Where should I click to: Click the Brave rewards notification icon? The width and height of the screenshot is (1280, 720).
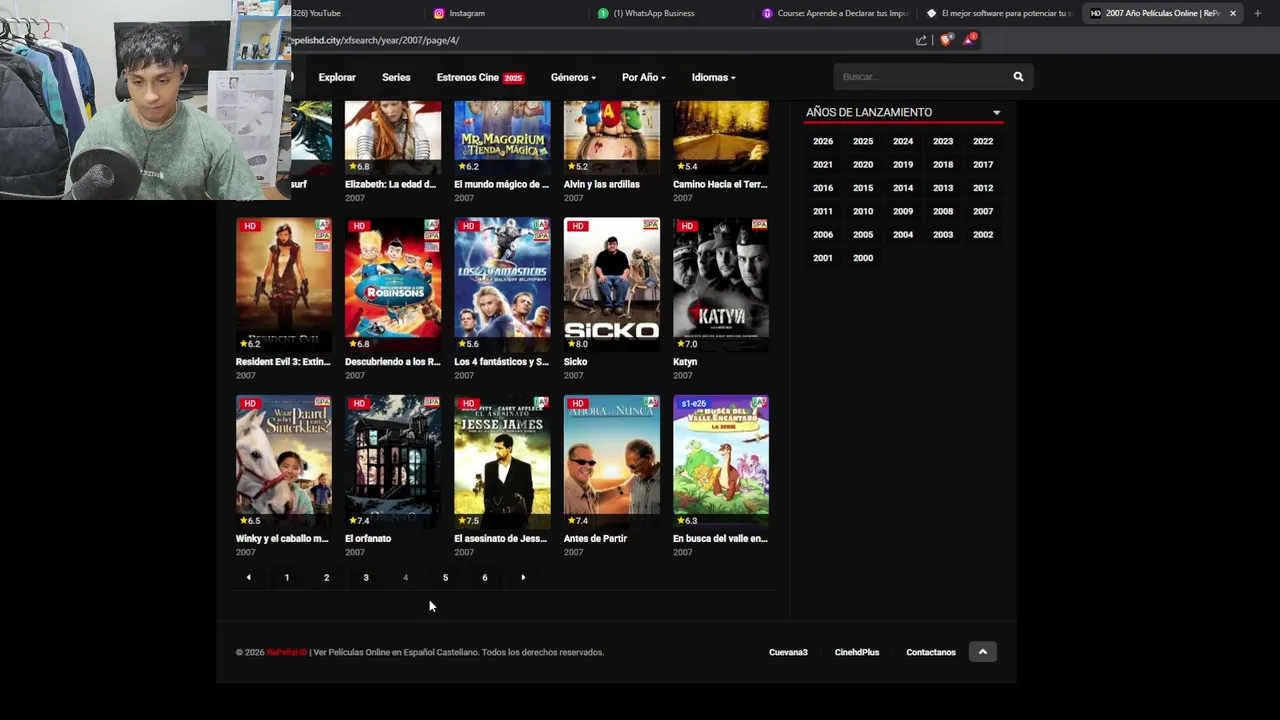[x=970, y=39]
